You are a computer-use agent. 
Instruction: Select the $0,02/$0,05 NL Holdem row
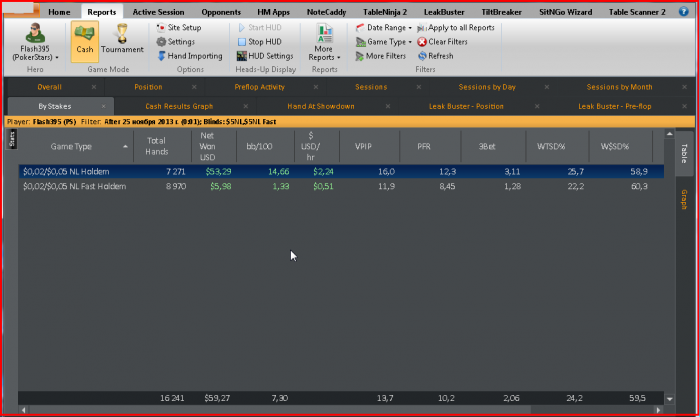pyautogui.click(x=341, y=171)
